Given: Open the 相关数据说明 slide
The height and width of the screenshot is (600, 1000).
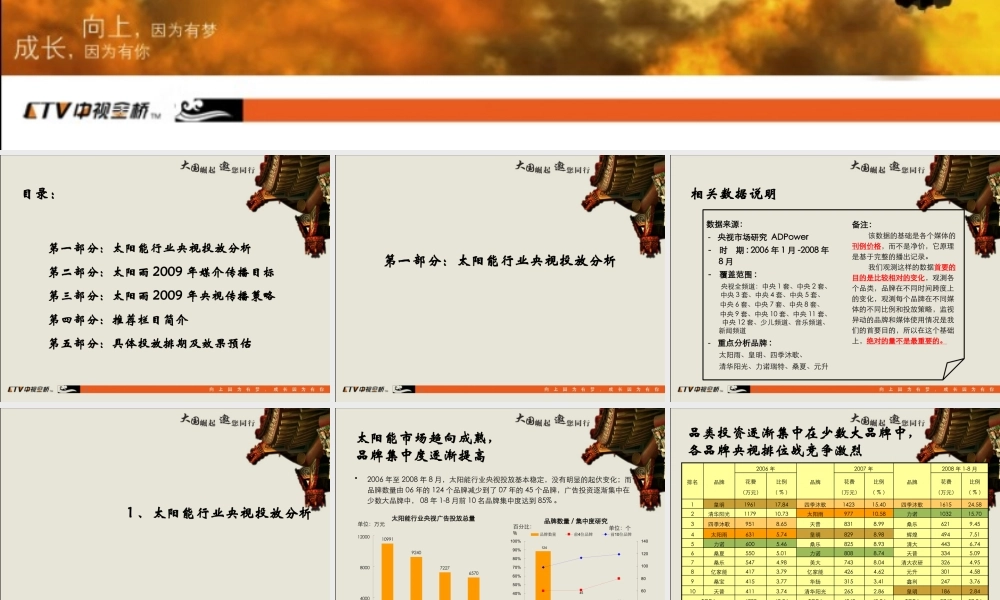Looking at the screenshot, I should (835, 278).
